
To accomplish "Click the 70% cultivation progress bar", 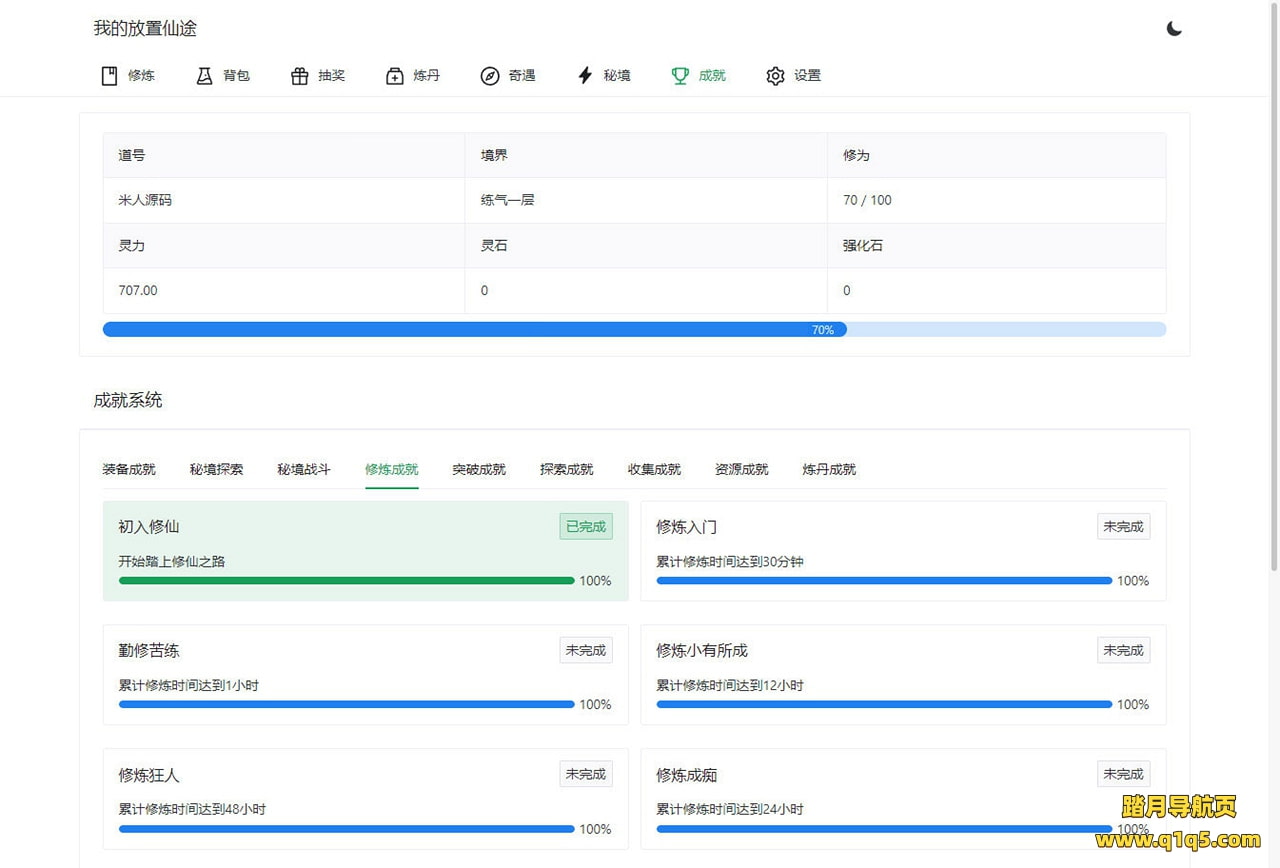I will click(x=634, y=329).
